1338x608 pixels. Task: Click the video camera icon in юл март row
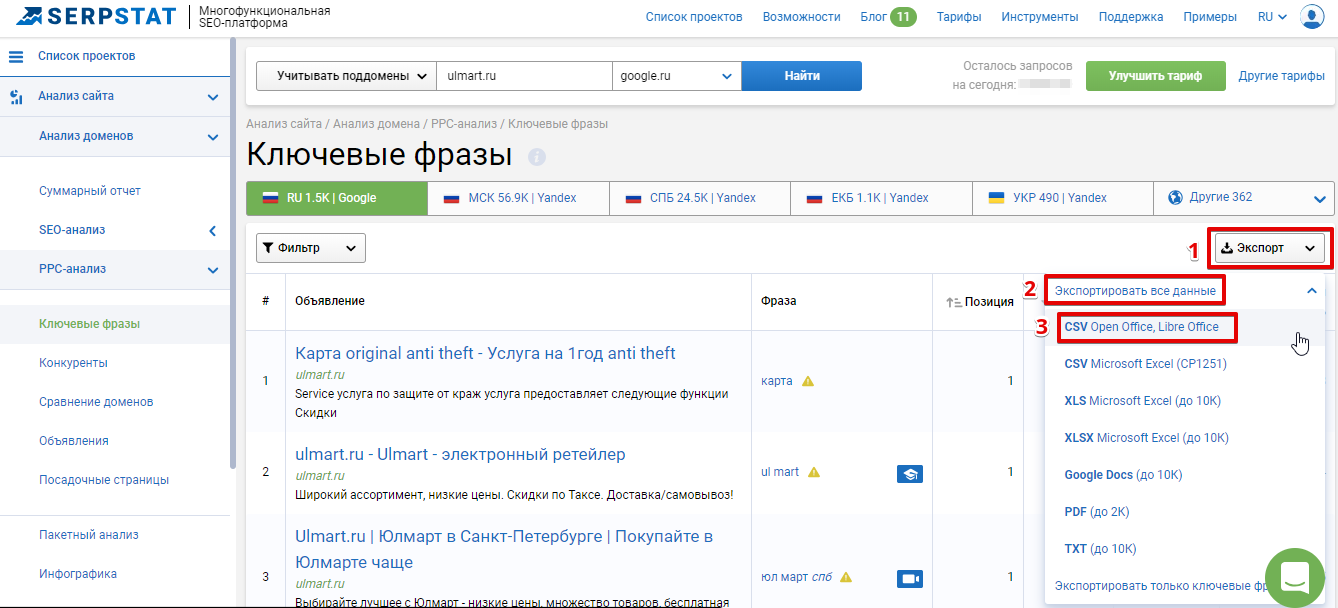(910, 579)
